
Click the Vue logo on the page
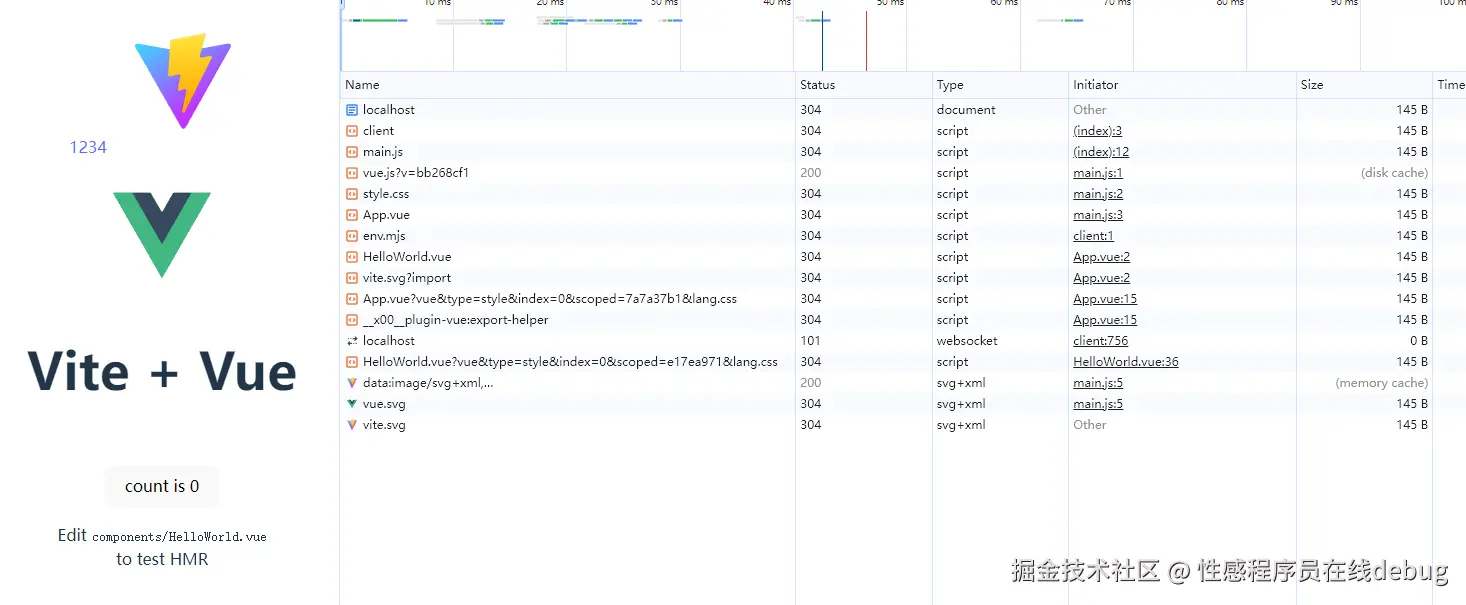point(162,235)
